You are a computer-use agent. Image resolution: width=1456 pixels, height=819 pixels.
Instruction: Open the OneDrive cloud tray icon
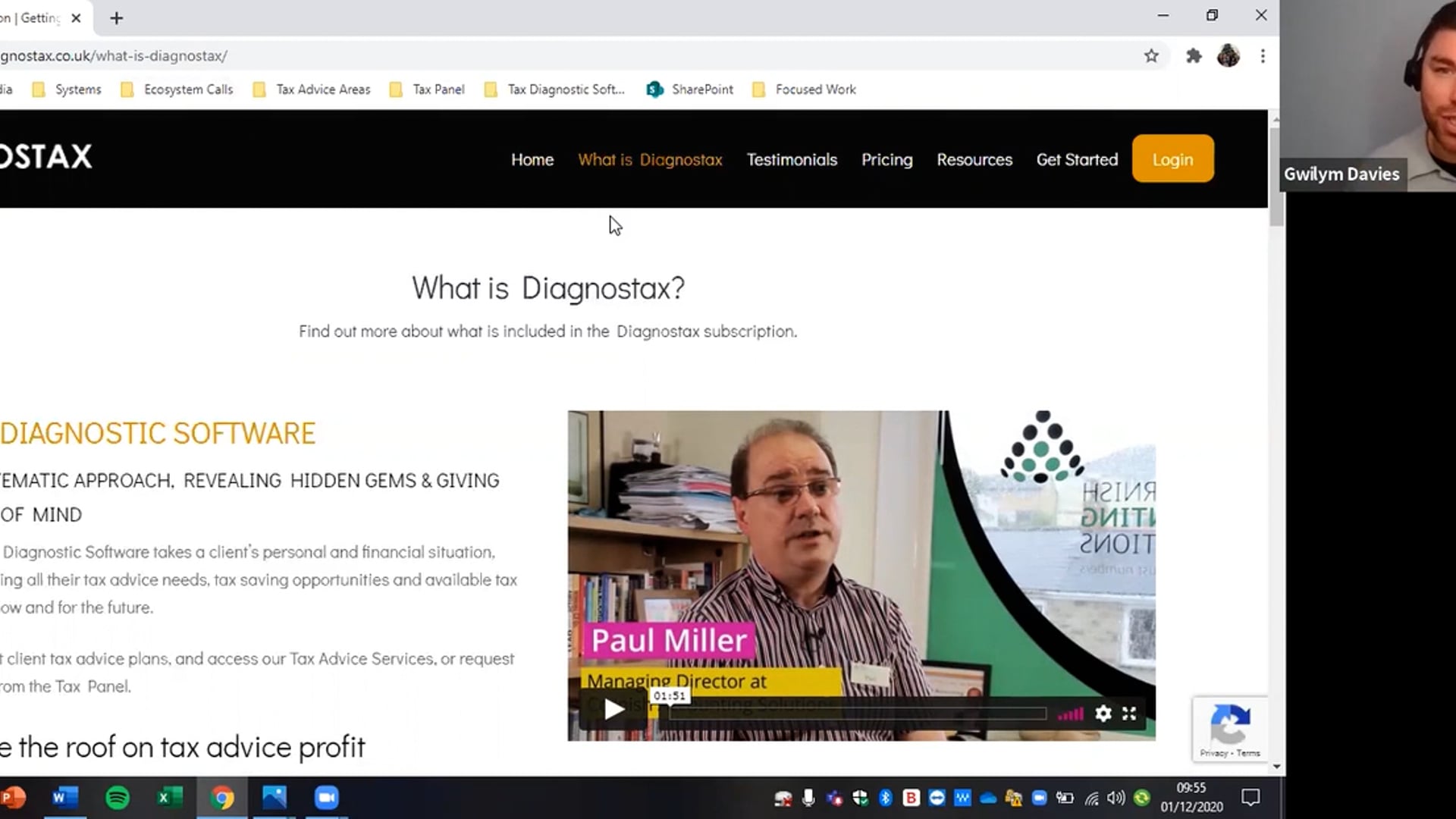tap(988, 798)
